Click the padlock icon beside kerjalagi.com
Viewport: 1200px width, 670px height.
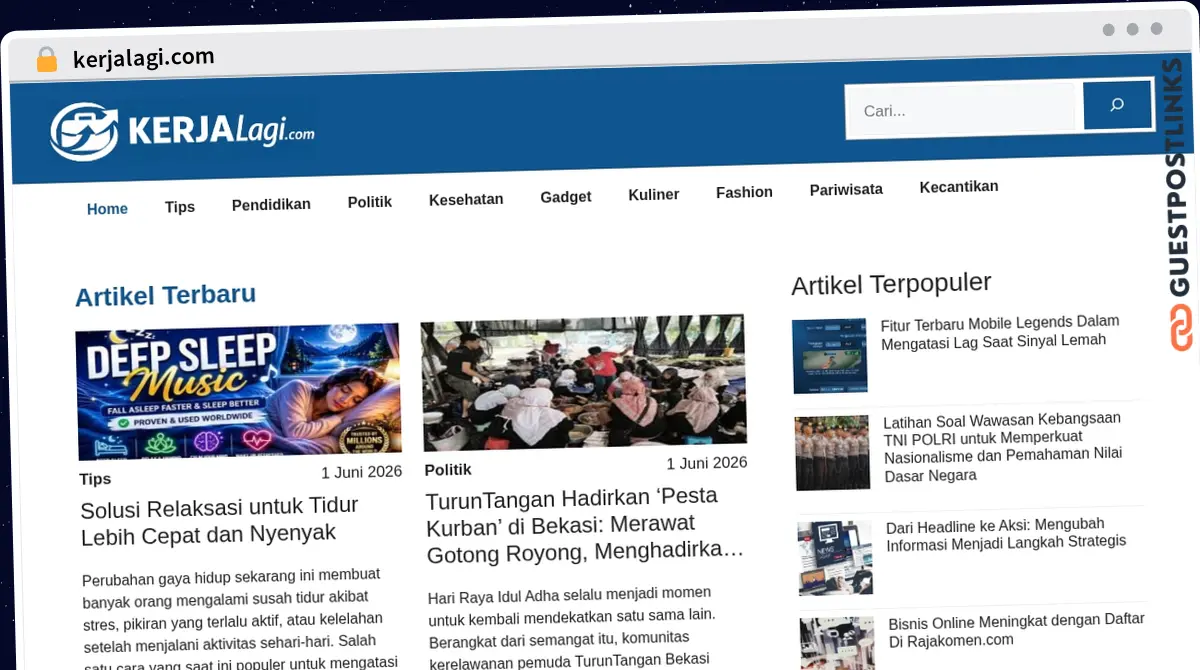pyautogui.click(x=46, y=60)
